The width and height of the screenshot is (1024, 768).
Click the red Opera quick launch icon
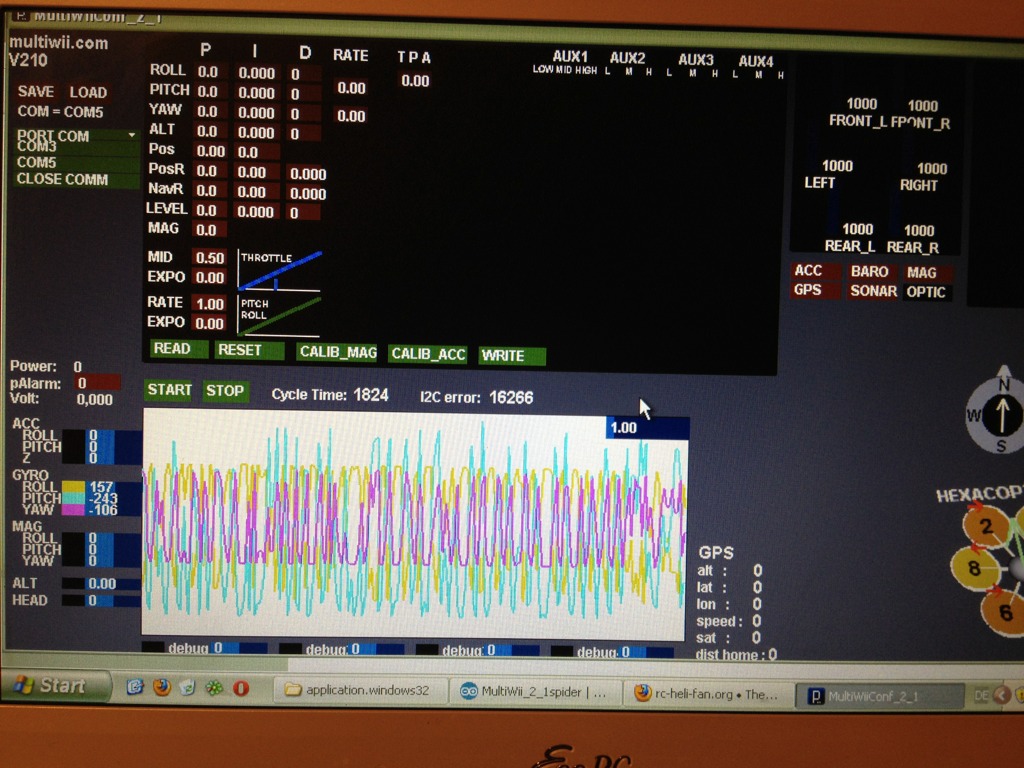[240, 688]
